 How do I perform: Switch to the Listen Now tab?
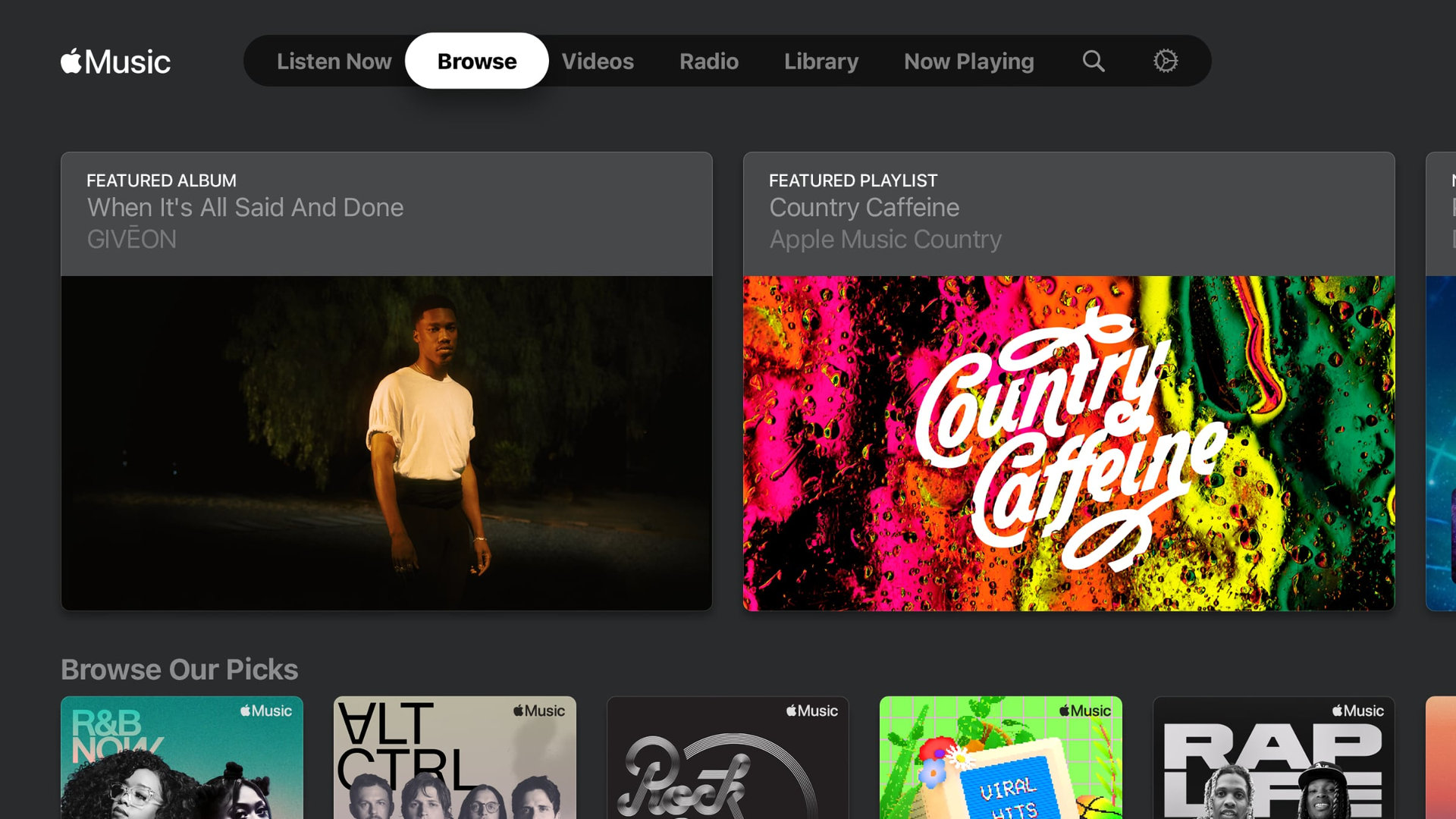point(334,61)
